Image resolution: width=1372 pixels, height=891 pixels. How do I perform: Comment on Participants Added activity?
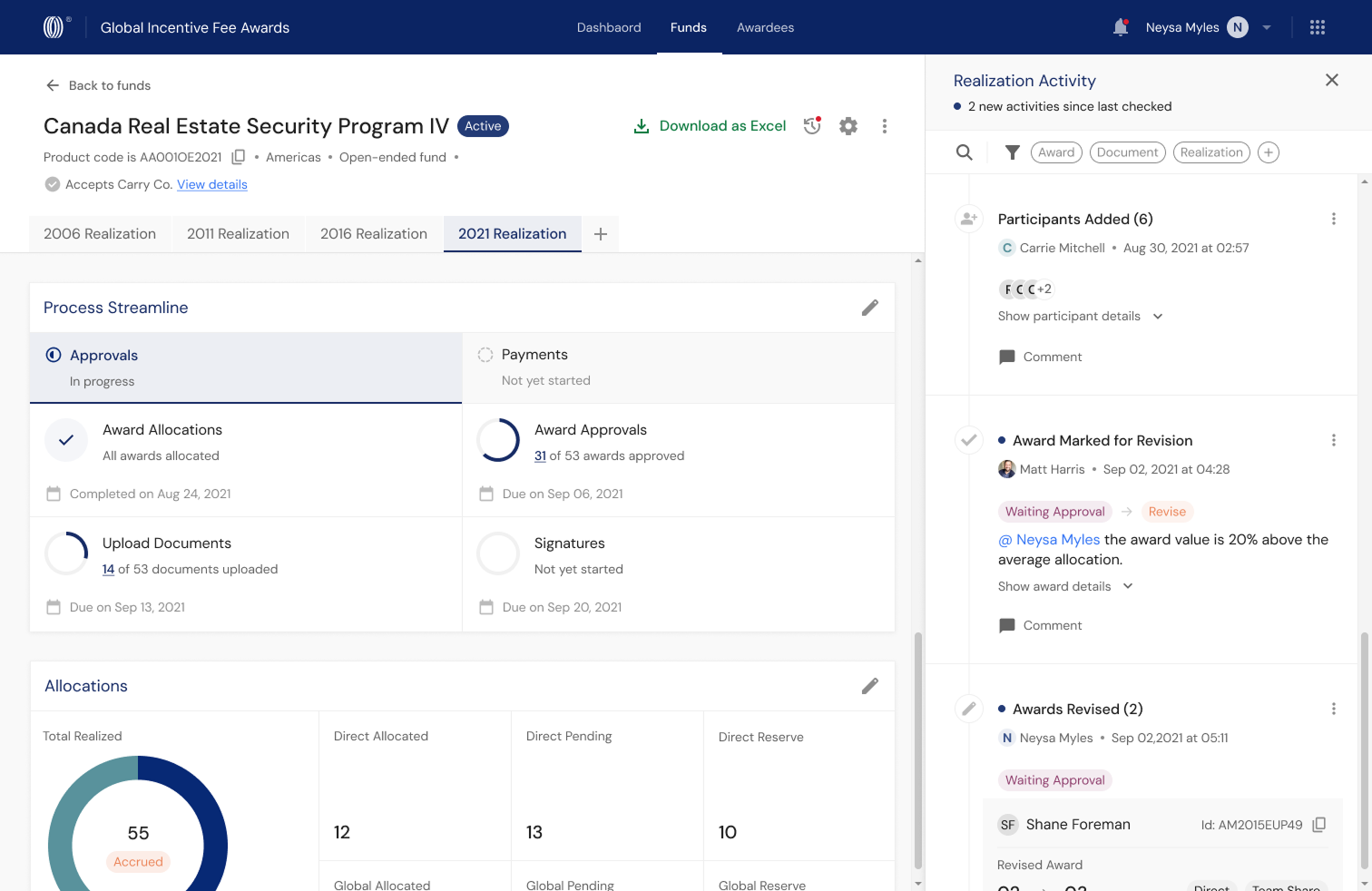(x=1040, y=357)
